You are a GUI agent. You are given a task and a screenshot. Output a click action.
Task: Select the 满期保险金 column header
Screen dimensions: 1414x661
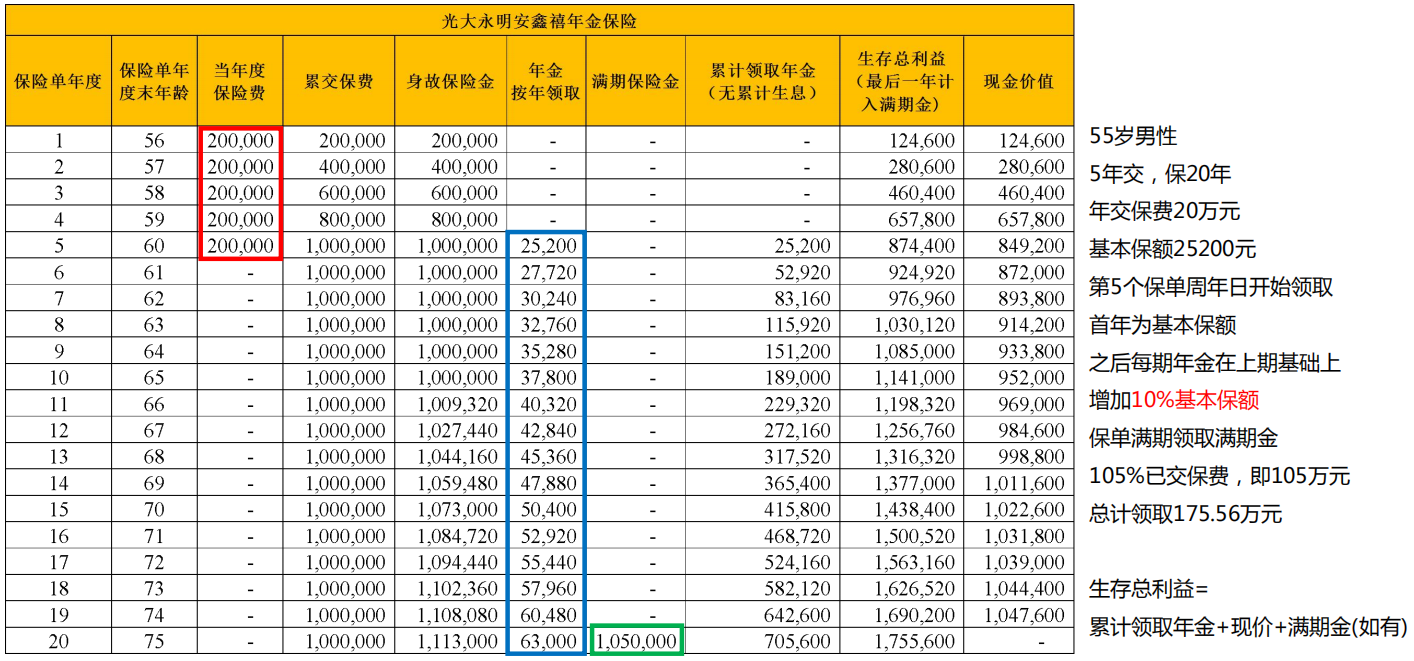pyautogui.click(x=635, y=82)
